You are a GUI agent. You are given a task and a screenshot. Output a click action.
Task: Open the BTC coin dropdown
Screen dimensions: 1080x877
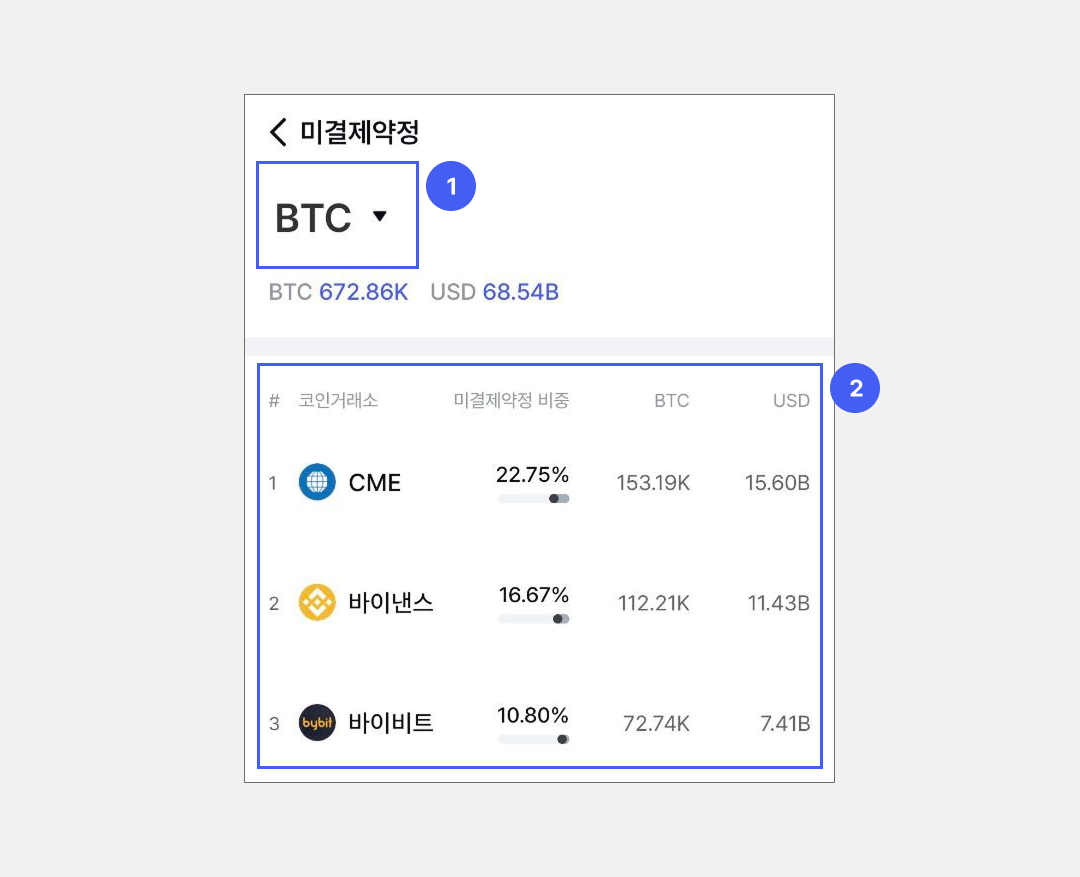[314, 218]
